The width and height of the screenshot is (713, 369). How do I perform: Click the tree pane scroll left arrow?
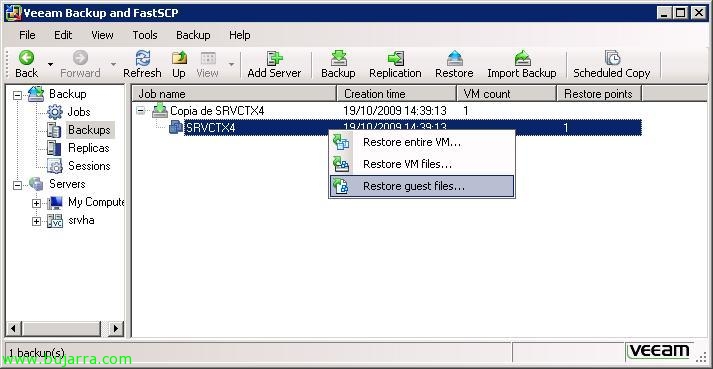coord(13,328)
